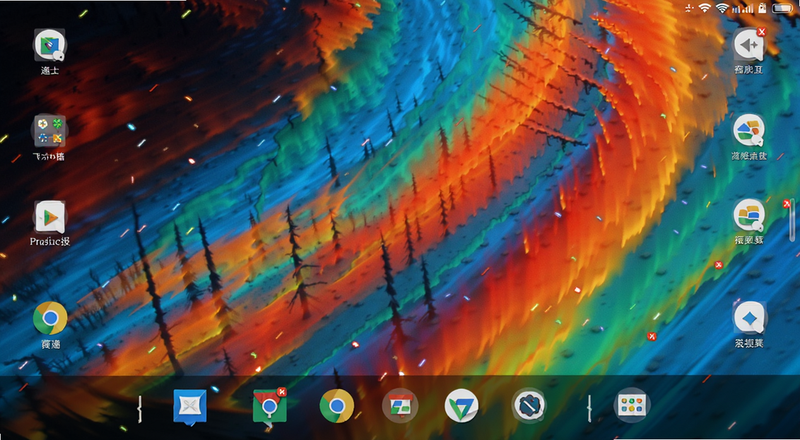This screenshot has height=440, width=800.
Task: Open the Play Store shortcut on the left
Action: (50, 216)
